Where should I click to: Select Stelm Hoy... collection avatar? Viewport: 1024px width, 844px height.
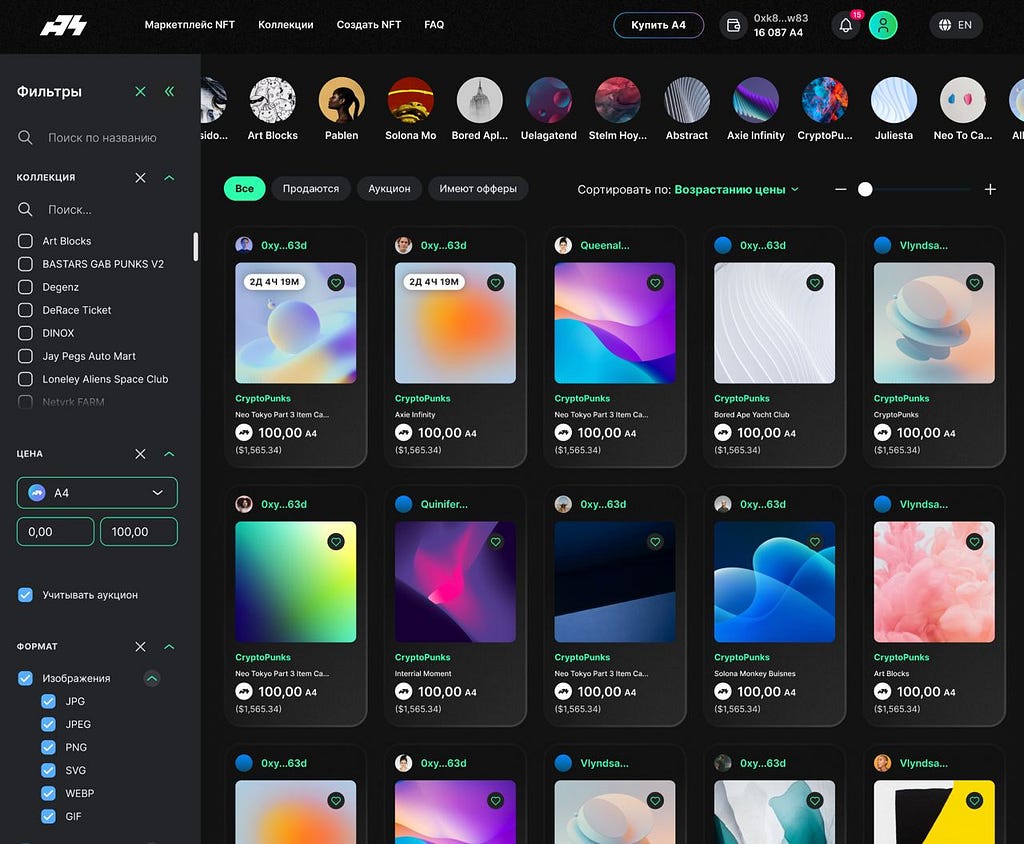618,100
